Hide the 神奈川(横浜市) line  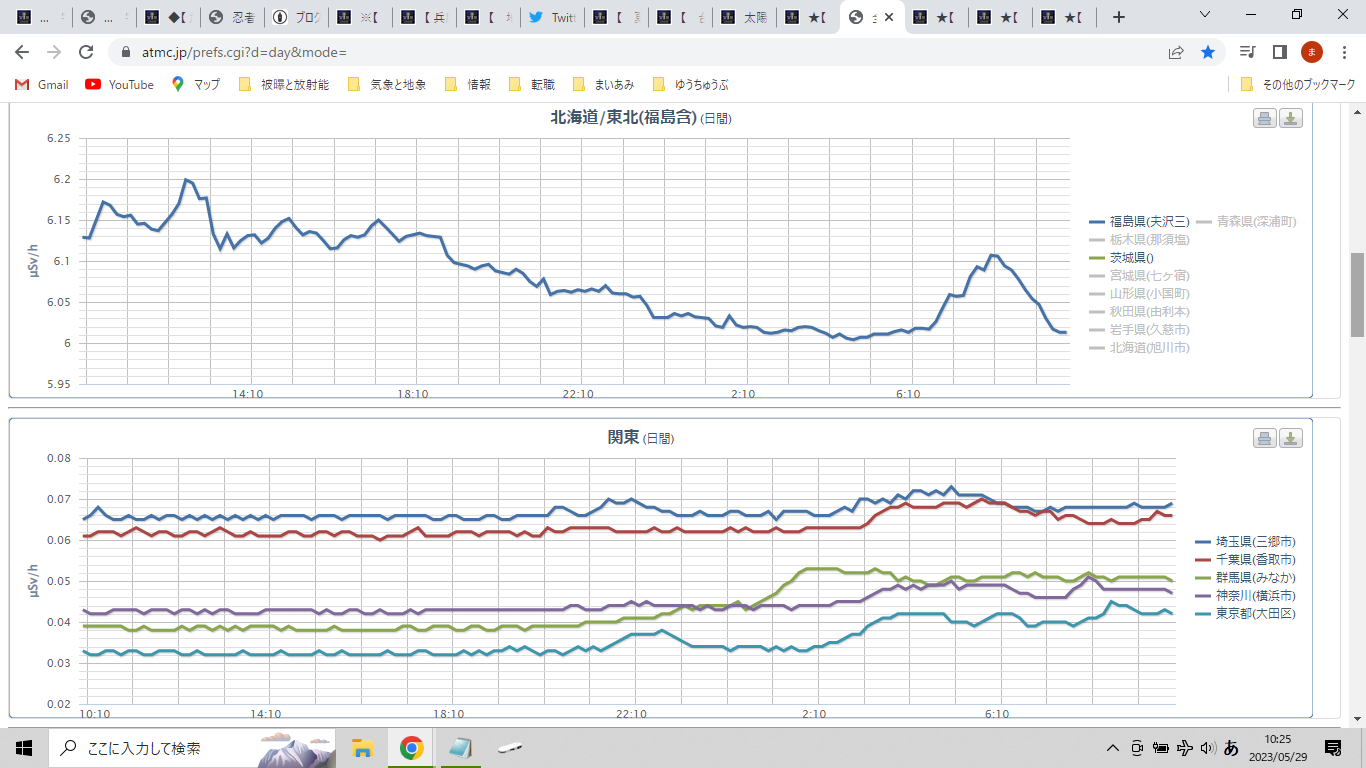[1245, 596]
